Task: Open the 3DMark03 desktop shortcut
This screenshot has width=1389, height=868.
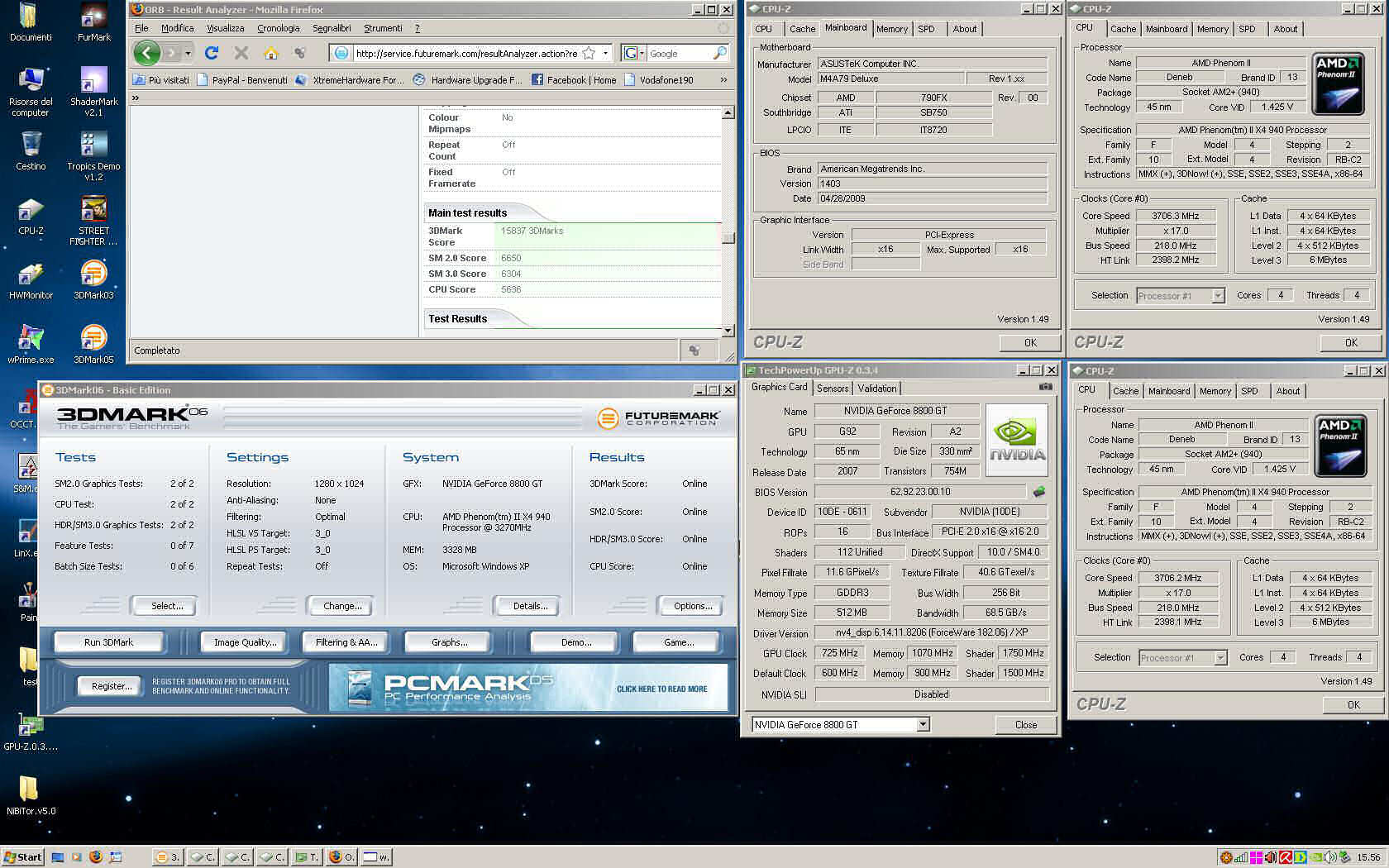Action: tap(93, 279)
